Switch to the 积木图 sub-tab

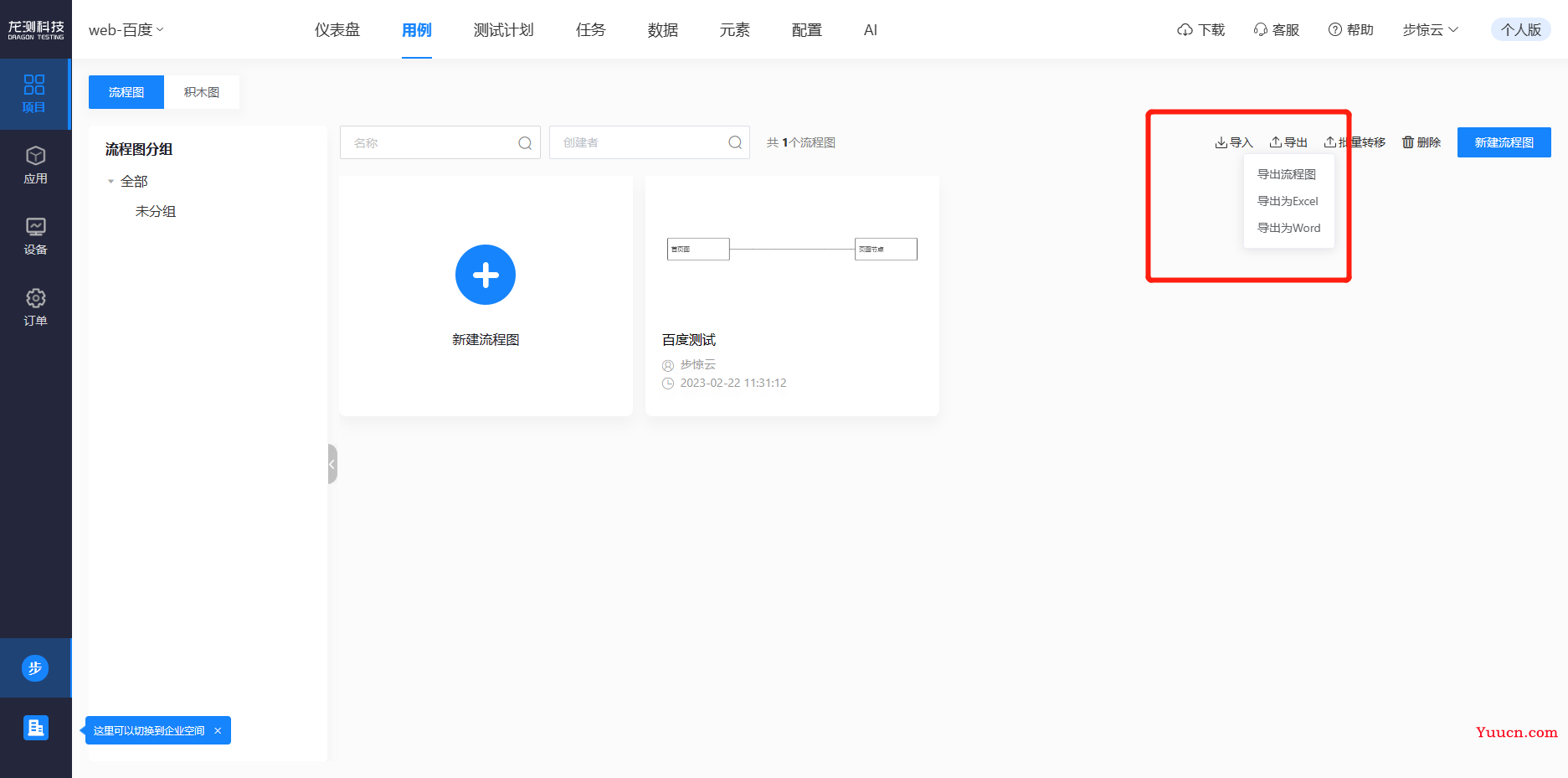pyautogui.click(x=202, y=92)
